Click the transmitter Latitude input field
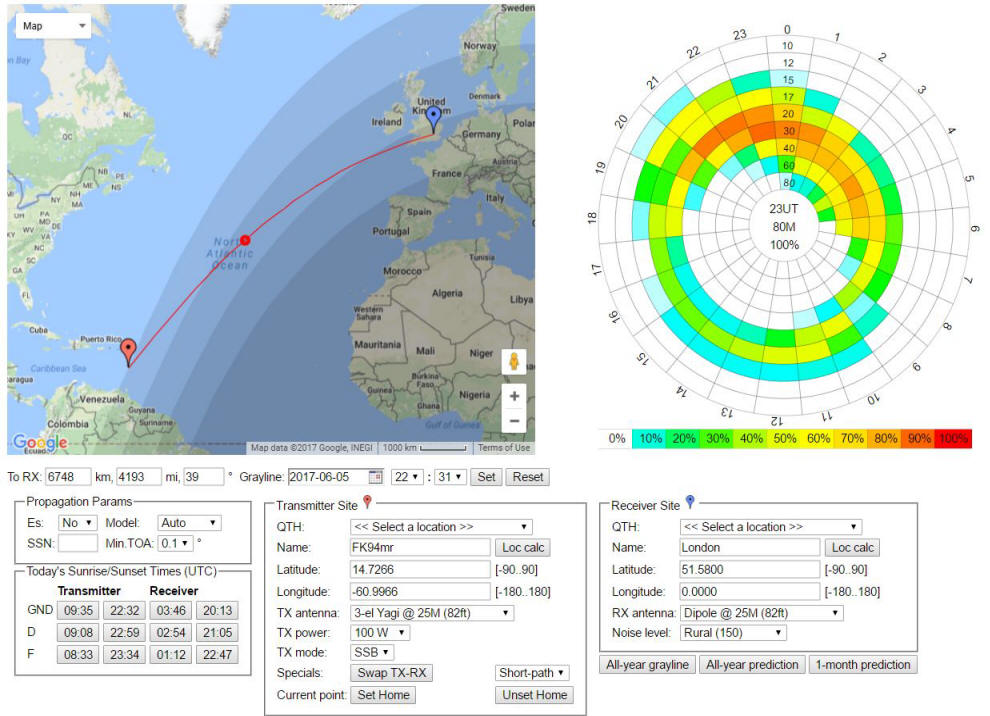990x716 pixels. [x=420, y=569]
